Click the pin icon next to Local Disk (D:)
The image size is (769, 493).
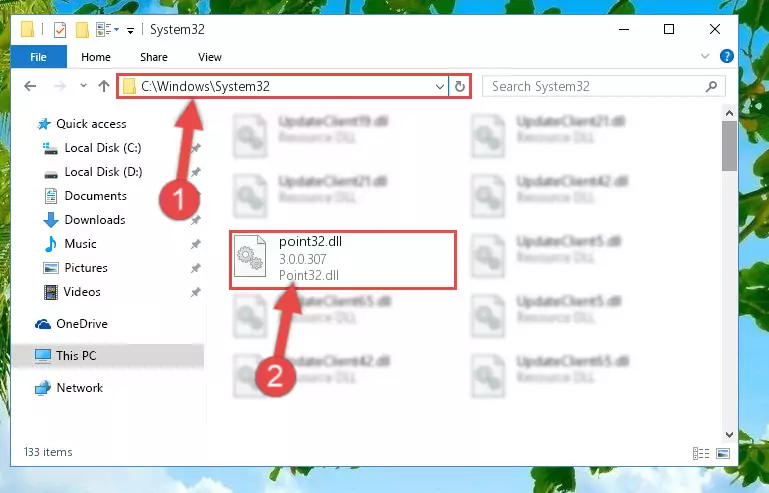pos(195,172)
